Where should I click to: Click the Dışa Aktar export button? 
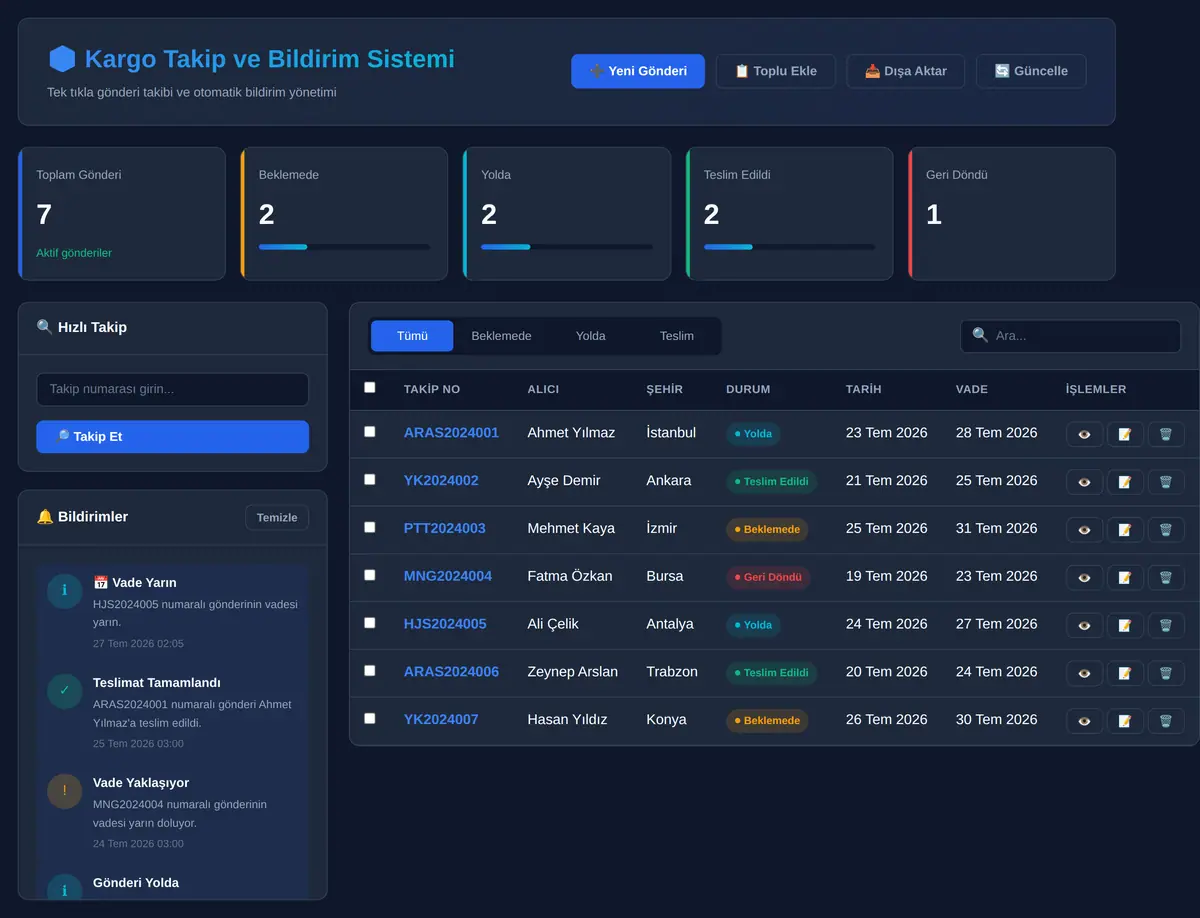pos(905,71)
